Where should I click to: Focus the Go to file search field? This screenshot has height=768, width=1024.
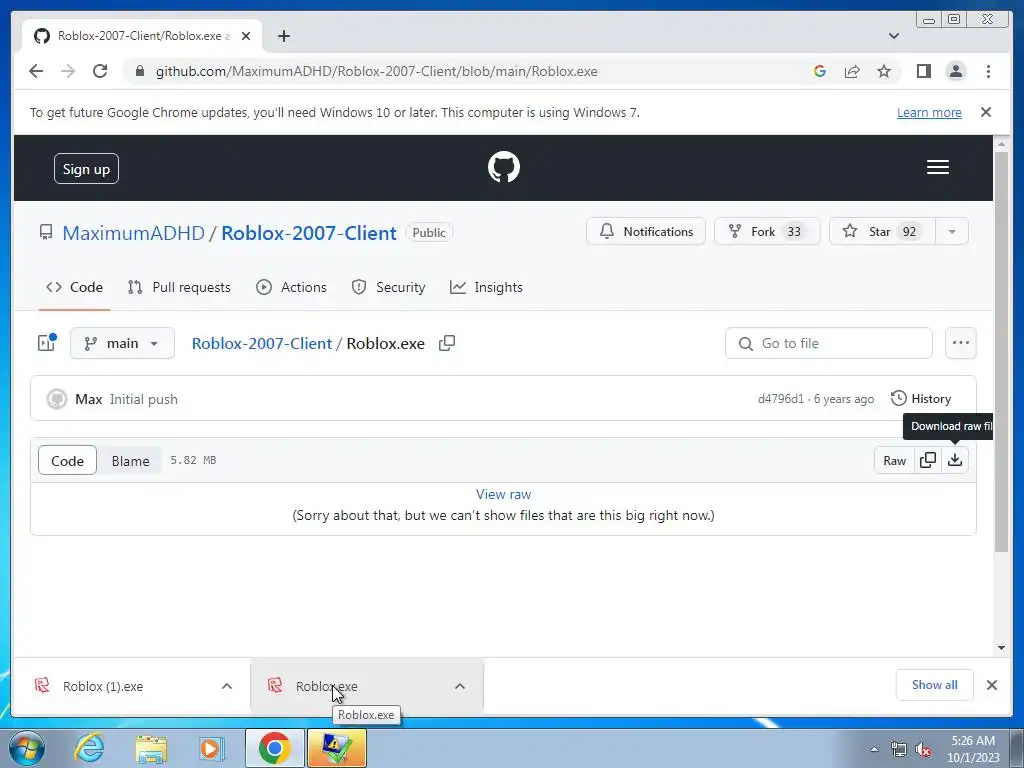[x=828, y=343]
